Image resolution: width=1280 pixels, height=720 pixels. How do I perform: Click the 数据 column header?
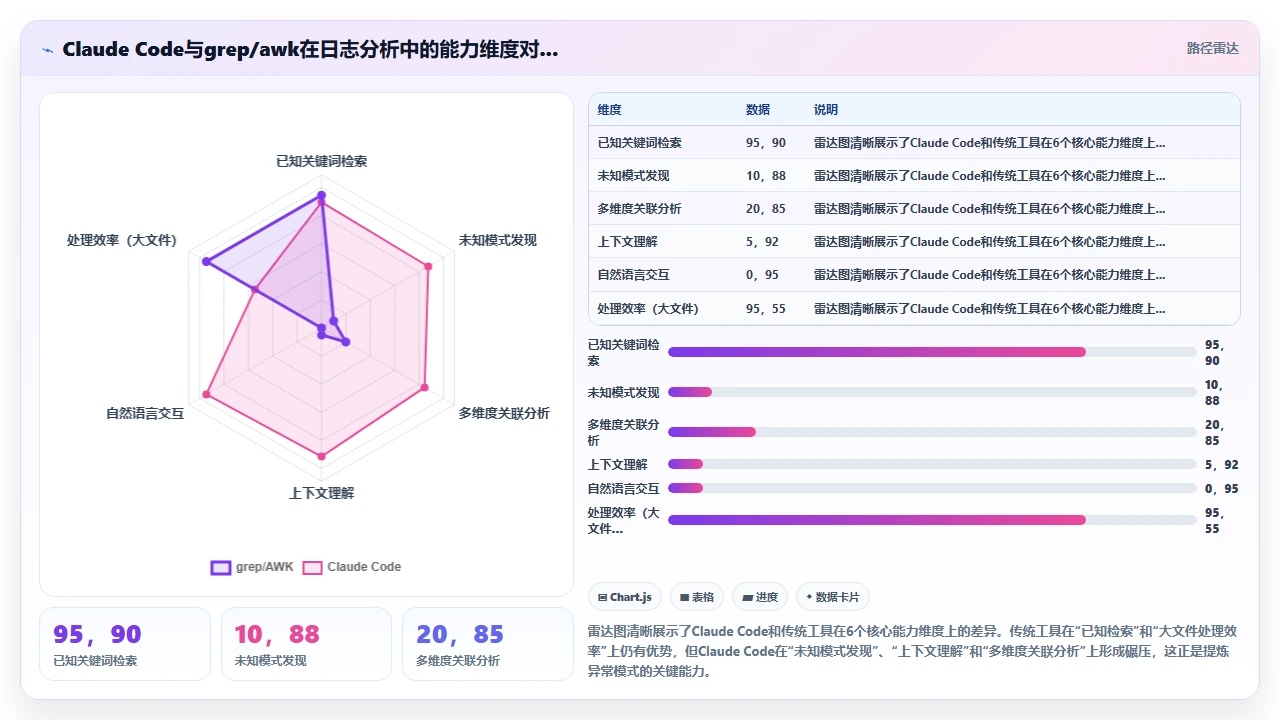(758, 110)
